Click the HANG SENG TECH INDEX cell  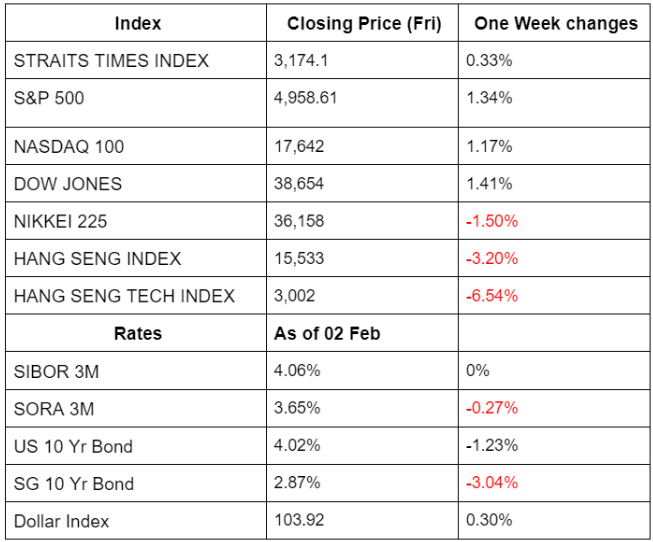(x=125, y=296)
